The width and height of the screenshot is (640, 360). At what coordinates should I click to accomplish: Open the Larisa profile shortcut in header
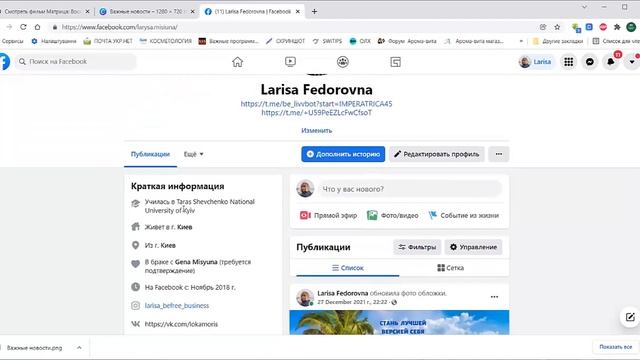point(536,62)
